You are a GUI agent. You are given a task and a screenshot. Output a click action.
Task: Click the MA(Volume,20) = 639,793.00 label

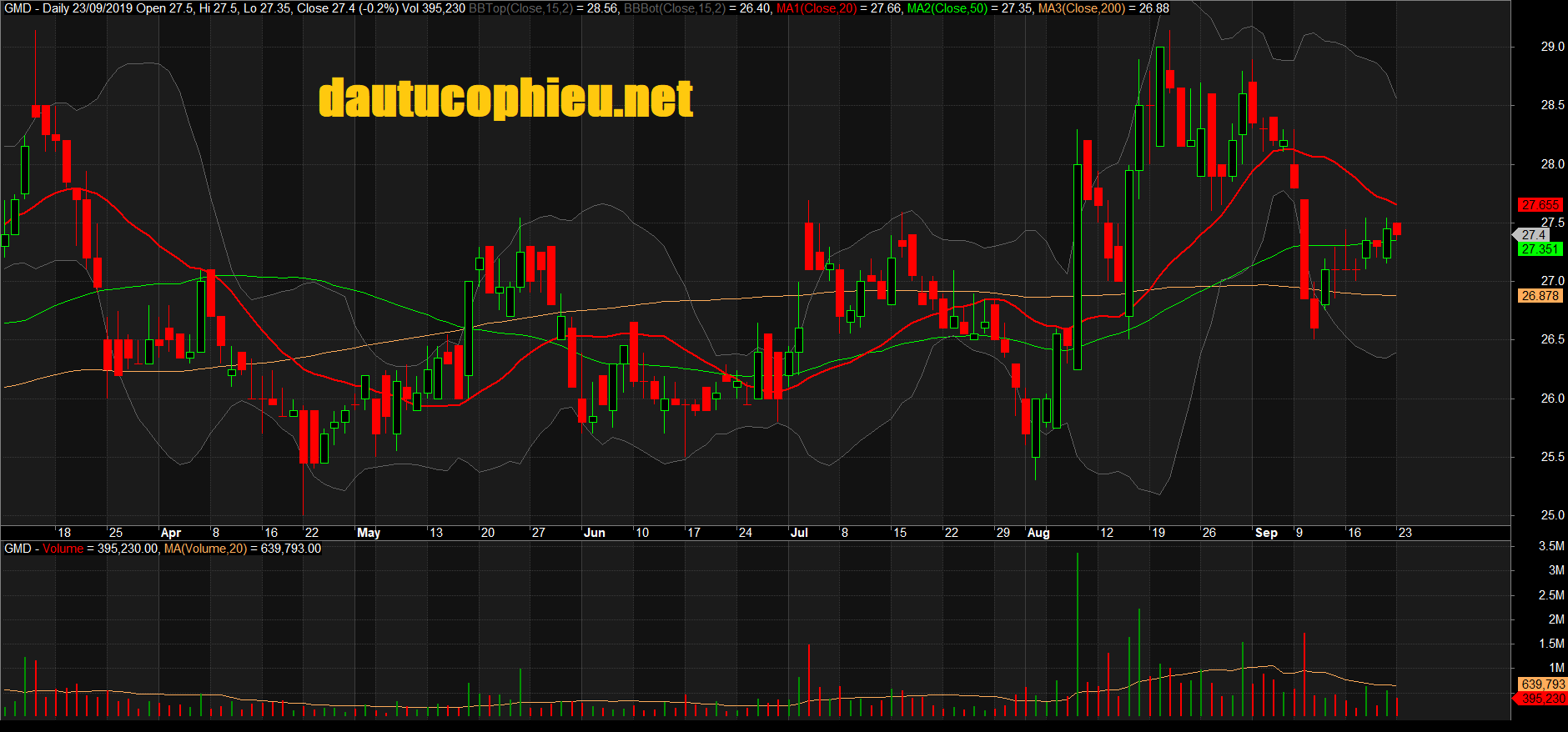click(x=243, y=549)
